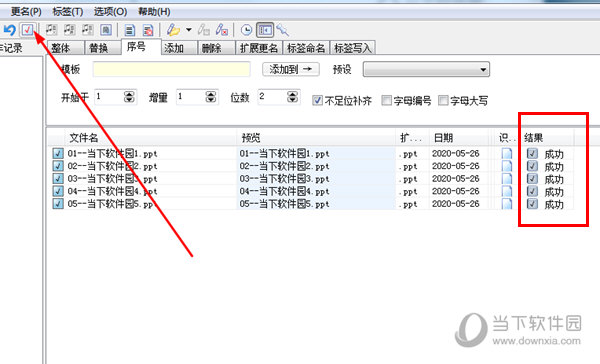Enable the 字母大写 checkbox
The image size is (600, 364).
coord(443,100)
